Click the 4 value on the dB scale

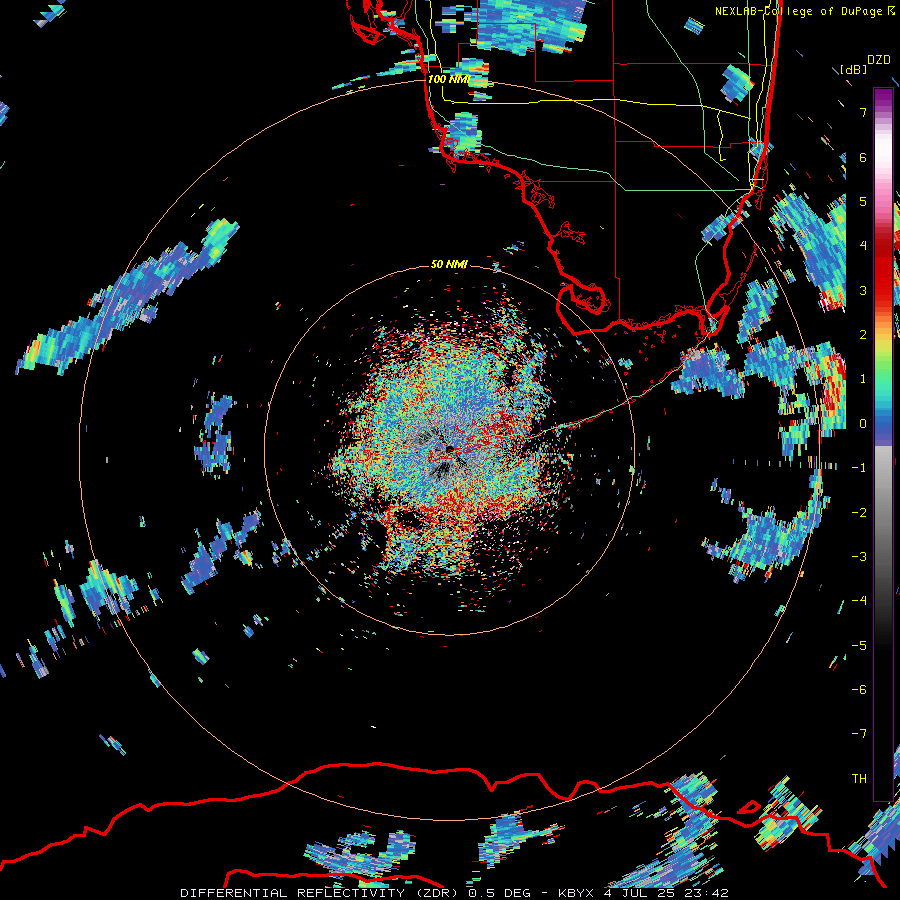[863, 246]
